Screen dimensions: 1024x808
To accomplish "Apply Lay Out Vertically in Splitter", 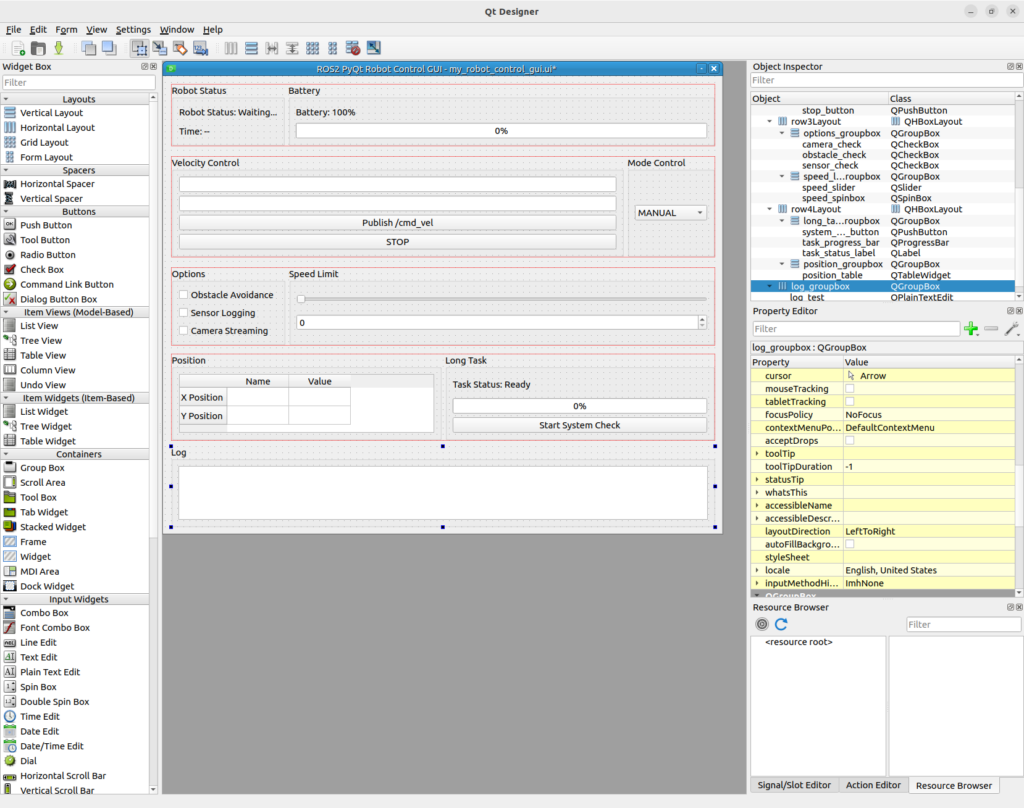I will pyautogui.click(x=292, y=48).
